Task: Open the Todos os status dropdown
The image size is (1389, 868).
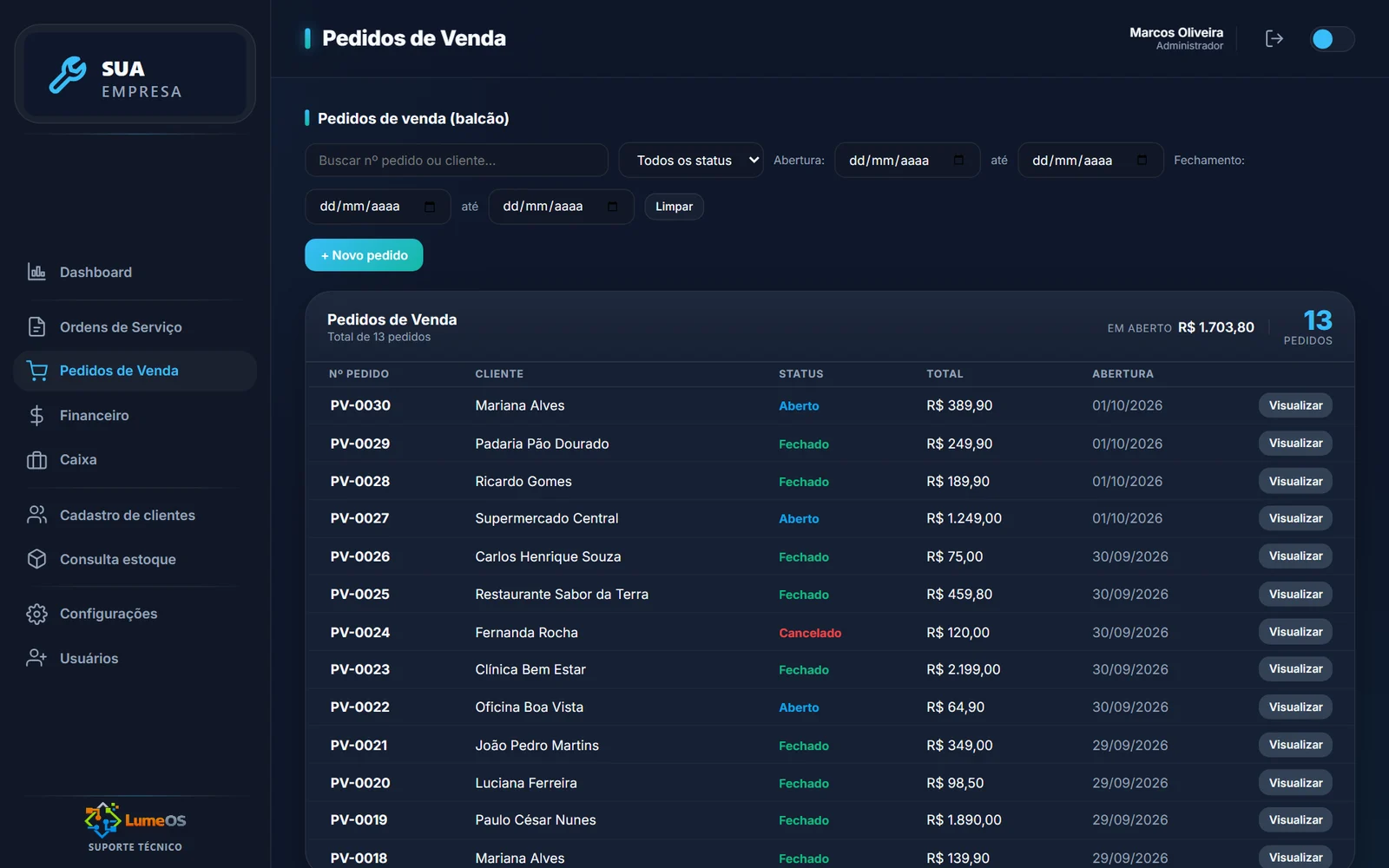Action: point(691,160)
